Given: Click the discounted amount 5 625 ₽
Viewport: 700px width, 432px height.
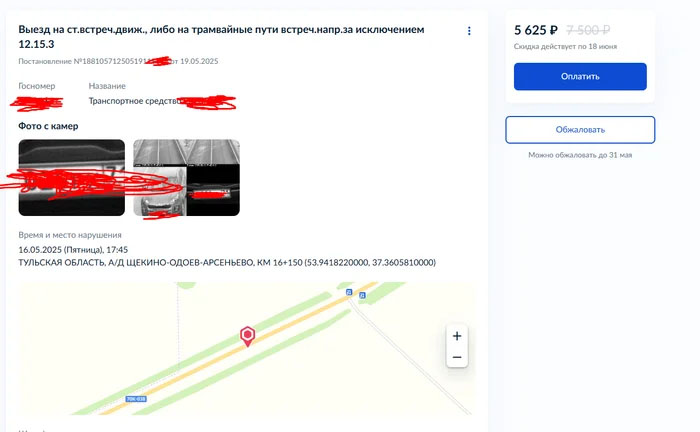Looking at the screenshot, I should [536, 30].
